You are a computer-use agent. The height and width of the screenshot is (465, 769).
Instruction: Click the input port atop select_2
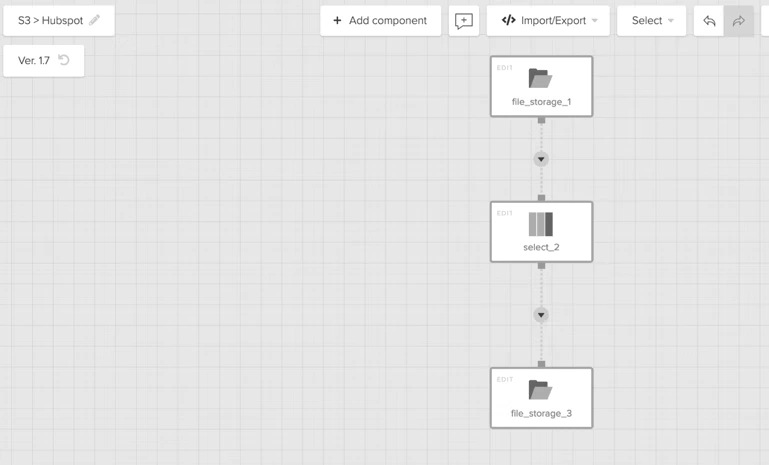tap(541, 198)
